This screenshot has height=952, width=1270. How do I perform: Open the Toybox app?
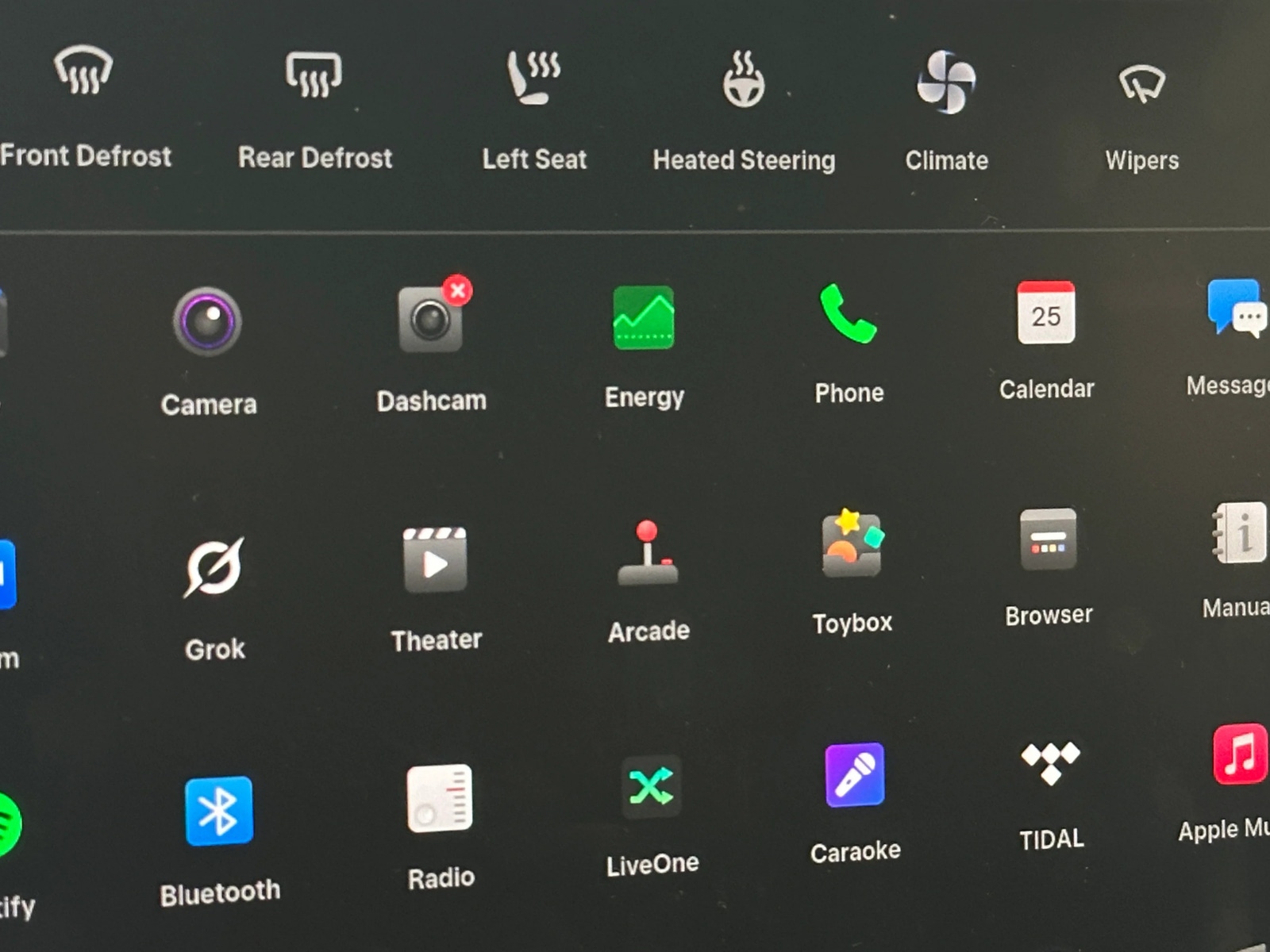852,544
